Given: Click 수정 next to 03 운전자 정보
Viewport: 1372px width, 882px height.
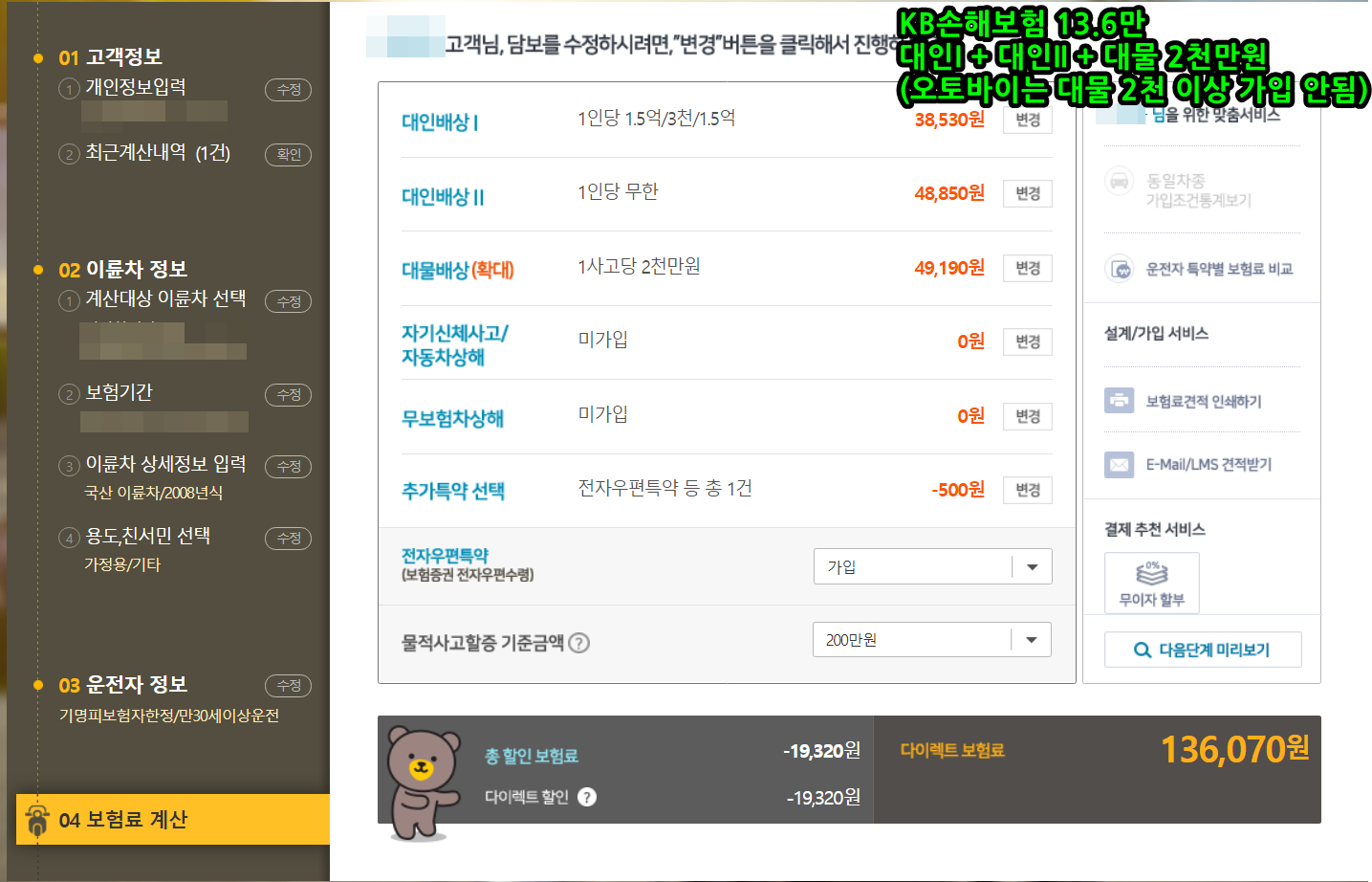Looking at the screenshot, I should pyautogui.click(x=288, y=685).
